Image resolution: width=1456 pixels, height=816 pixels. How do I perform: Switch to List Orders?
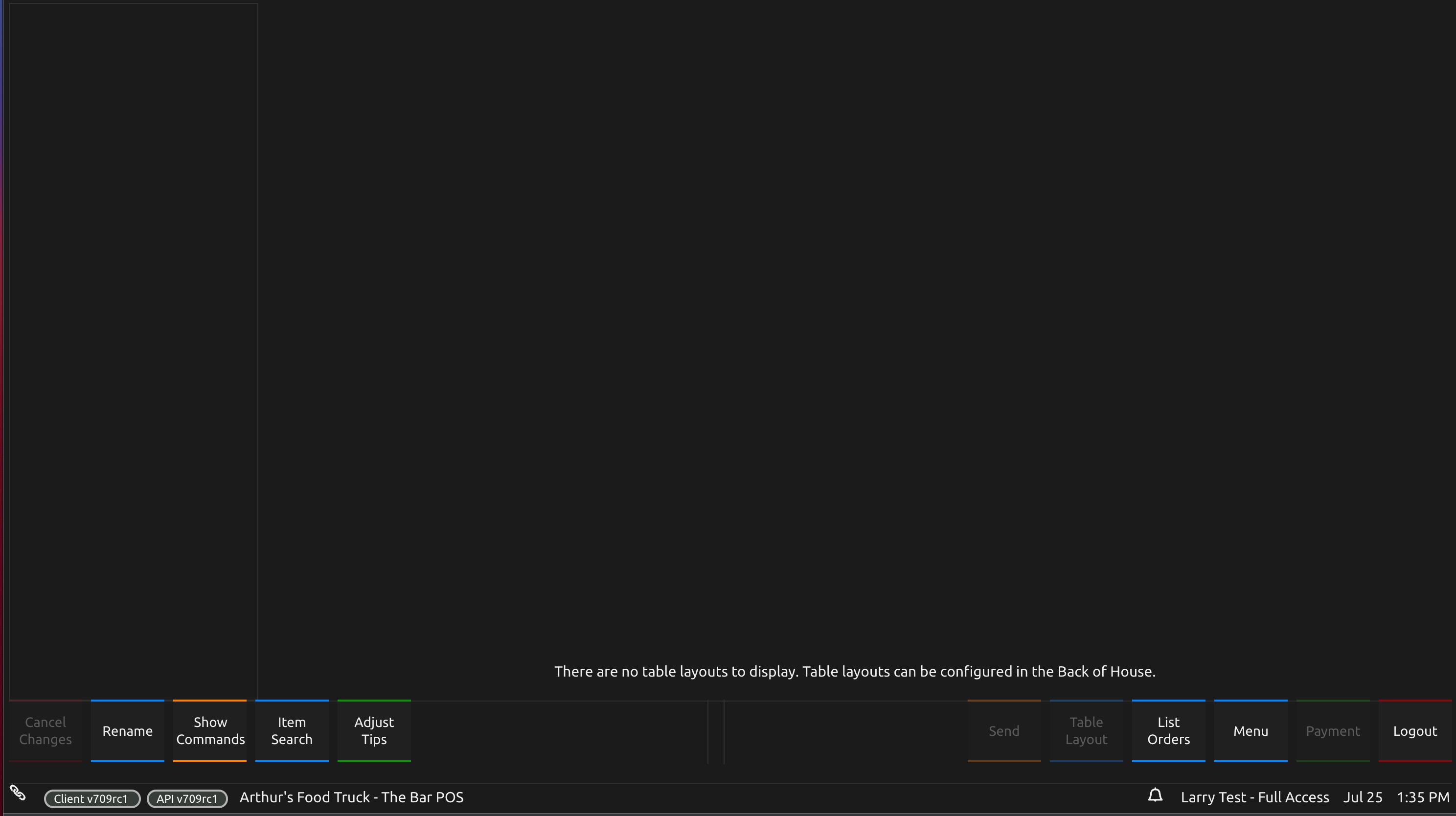pyautogui.click(x=1169, y=731)
